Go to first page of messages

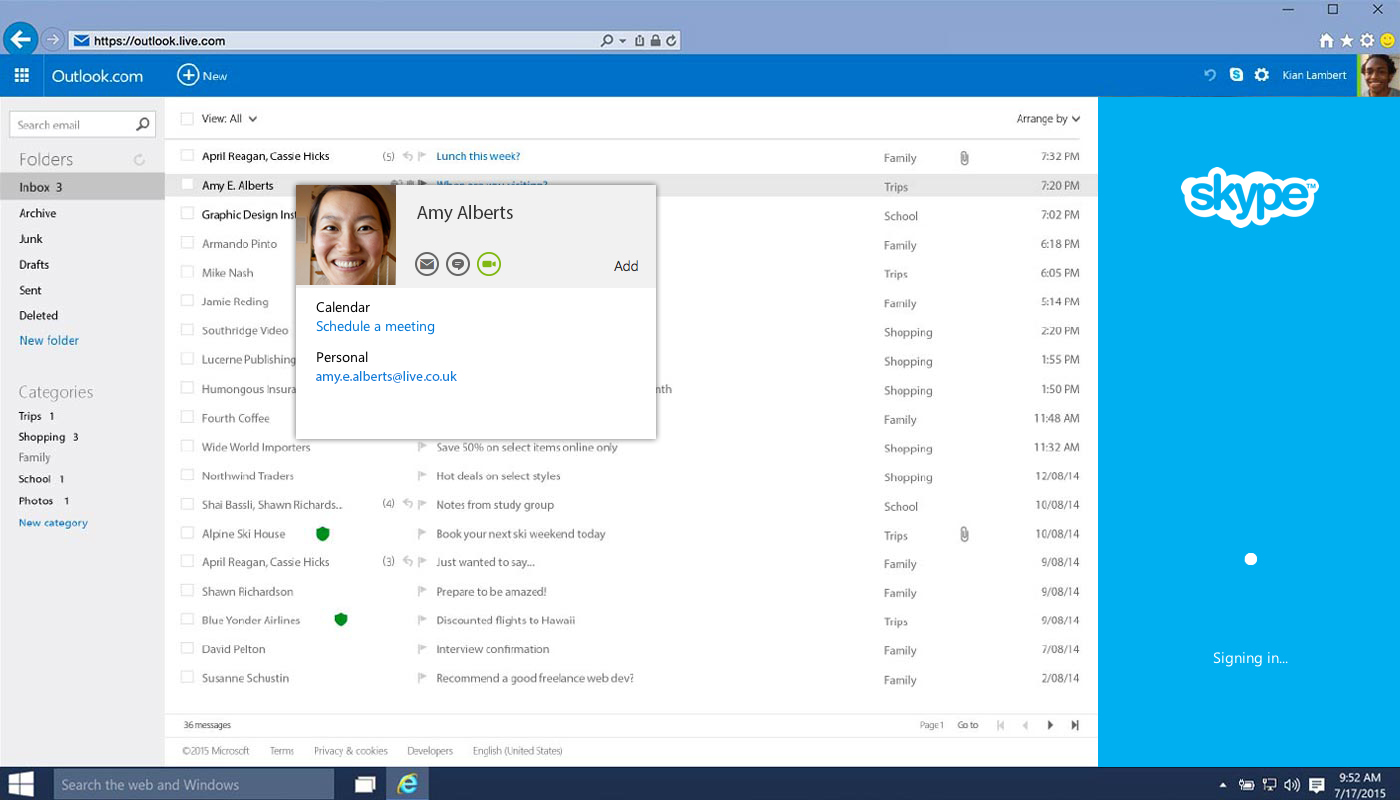1000,725
